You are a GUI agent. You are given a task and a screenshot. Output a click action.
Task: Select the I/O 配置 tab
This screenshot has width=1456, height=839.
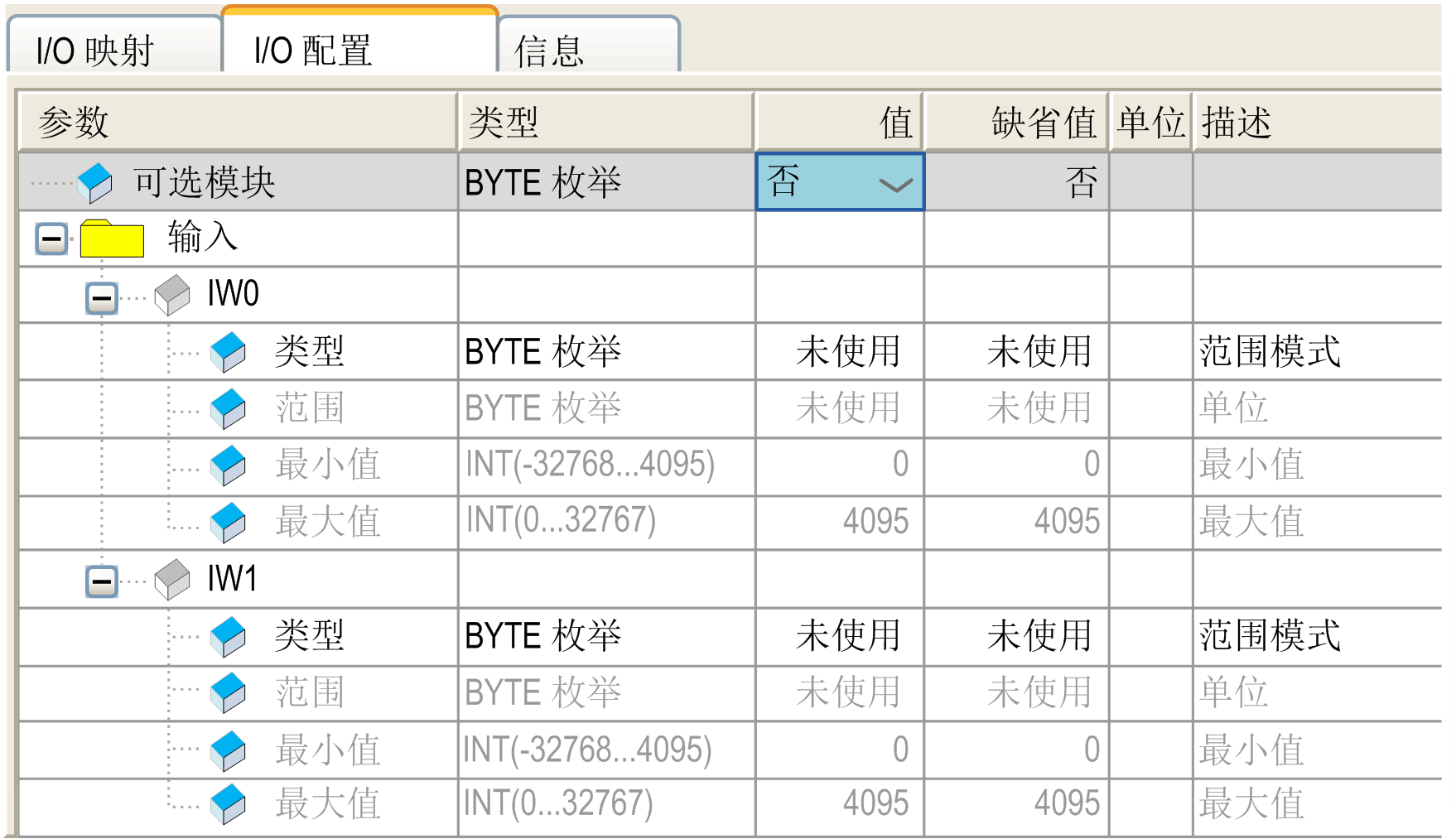pyautogui.click(x=313, y=51)
